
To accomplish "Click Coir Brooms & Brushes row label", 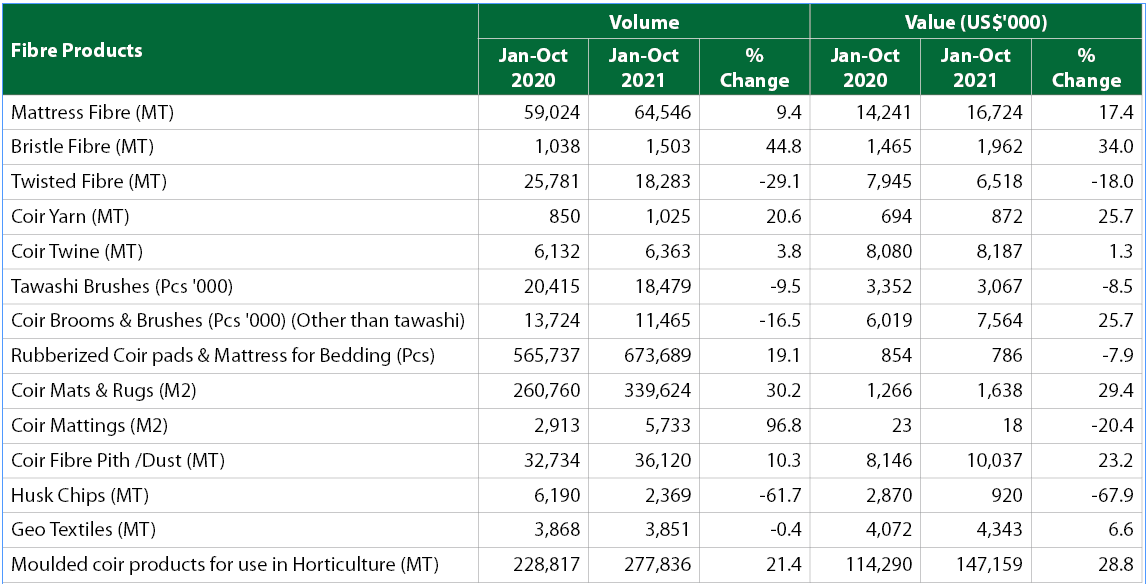I will [x=237, y=321].
